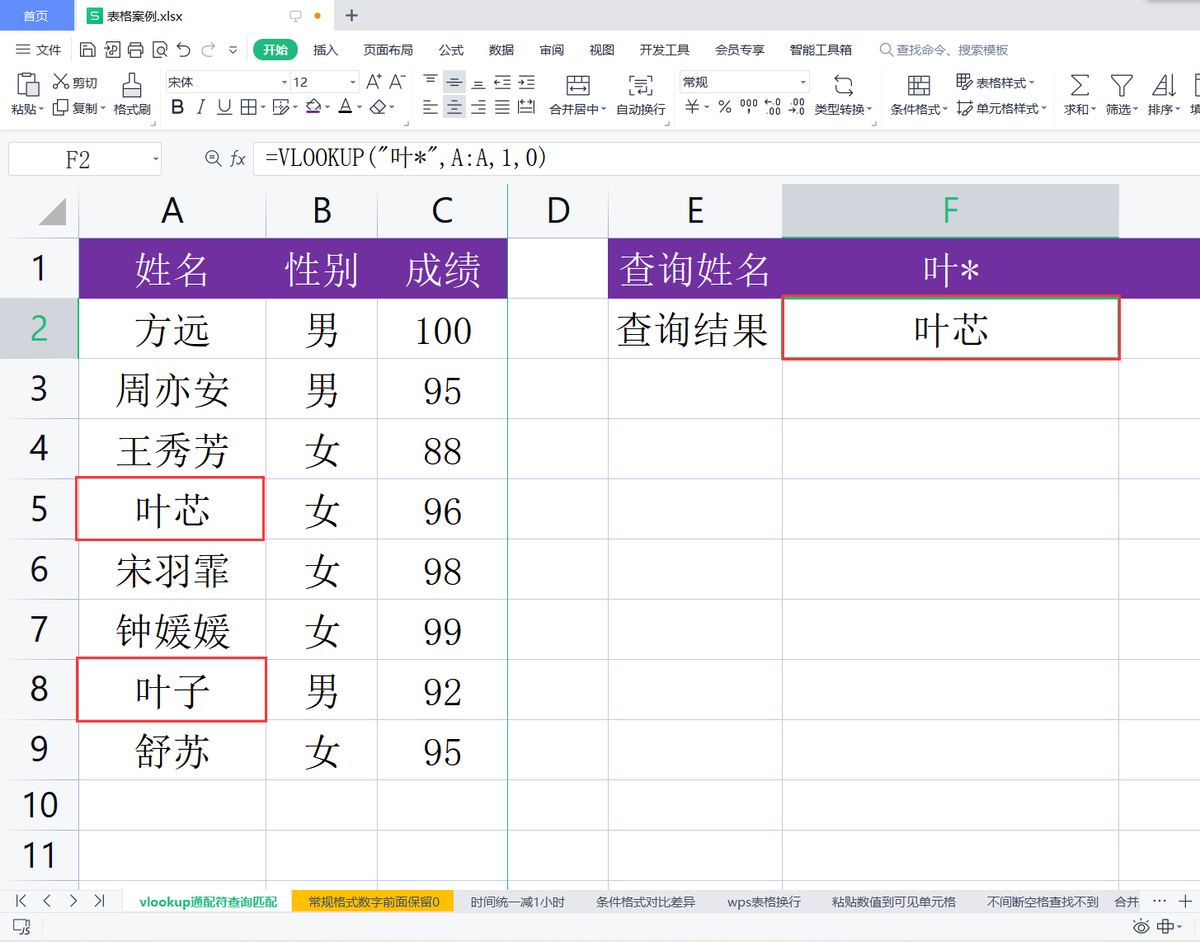Viewport: 1200px width, 942px height.
Task: Click the formula bar input field
Action: pos(725,158)
